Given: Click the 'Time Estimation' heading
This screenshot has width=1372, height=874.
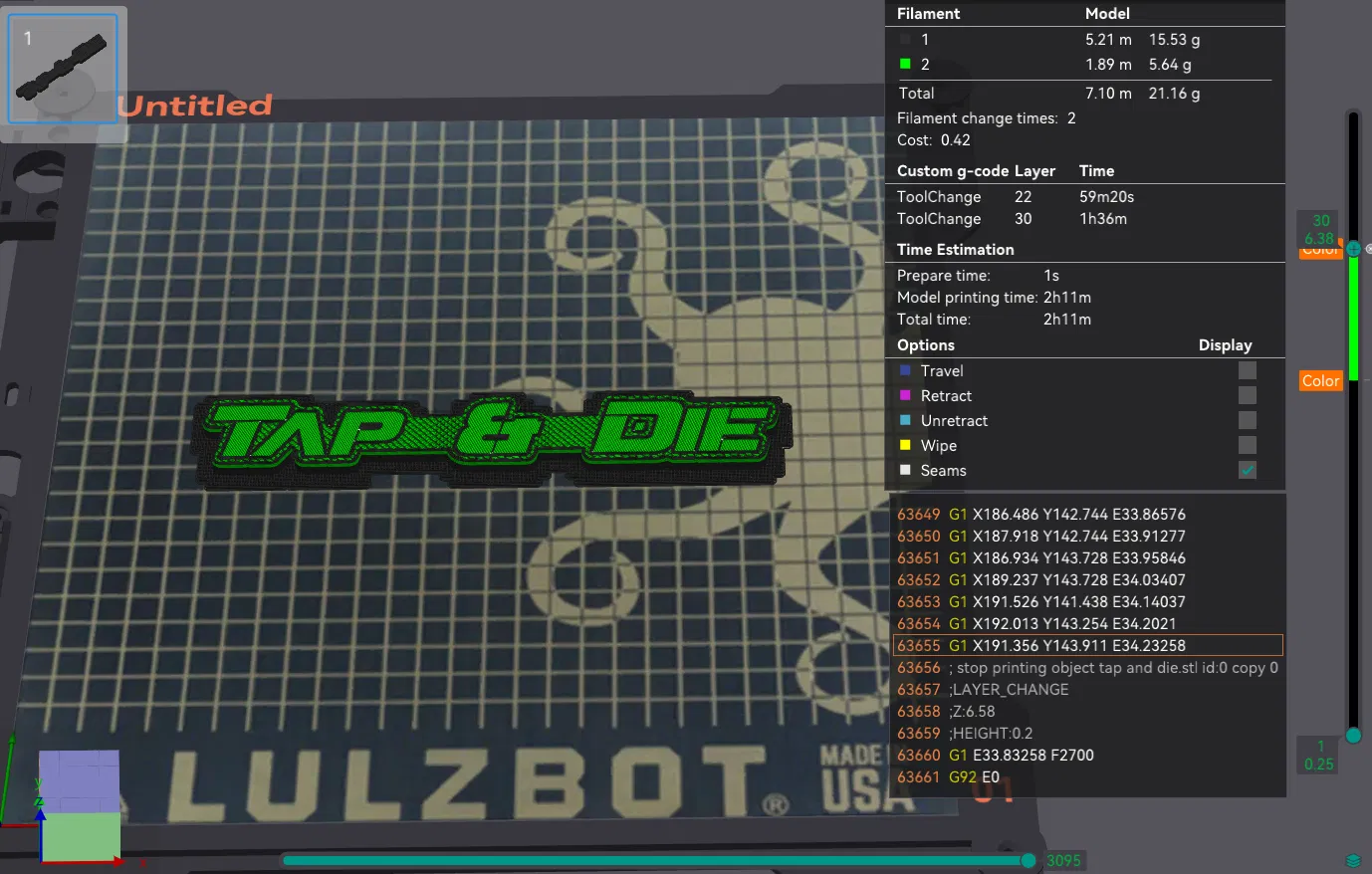Looking at the screenshot, I should tap(956, 250).
